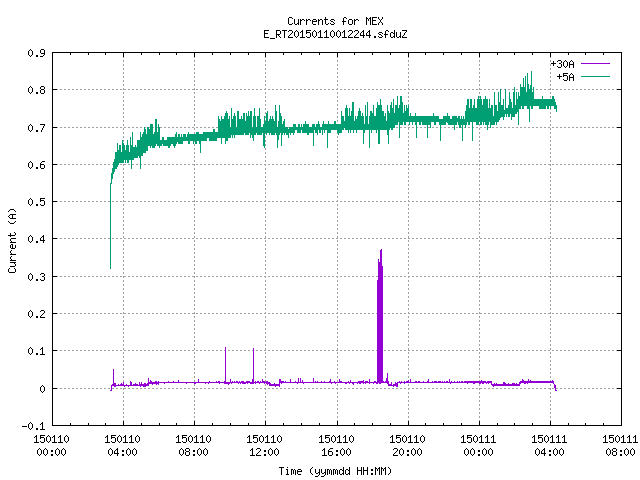640x480 pixels.
Task: Click the x-axis label 'Time (yymmdd HH:MM)'
Action: [335, 471]
